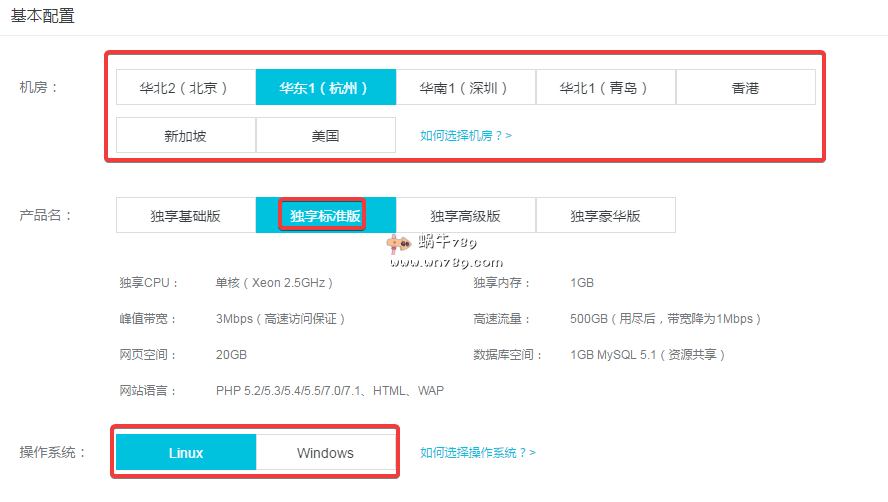Image resolution: width=888 pixels, height=502 pixels.
Task: Select the 华南1（深圳） data center
Action: (x=466, y=87)
